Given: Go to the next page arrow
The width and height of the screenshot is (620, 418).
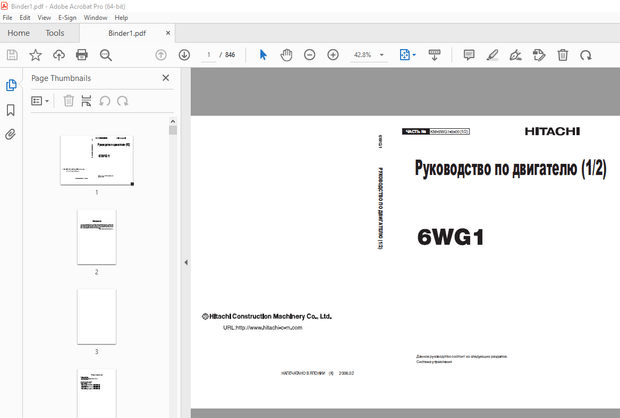Looking at the screenshot, I should (x=184, y=55).
